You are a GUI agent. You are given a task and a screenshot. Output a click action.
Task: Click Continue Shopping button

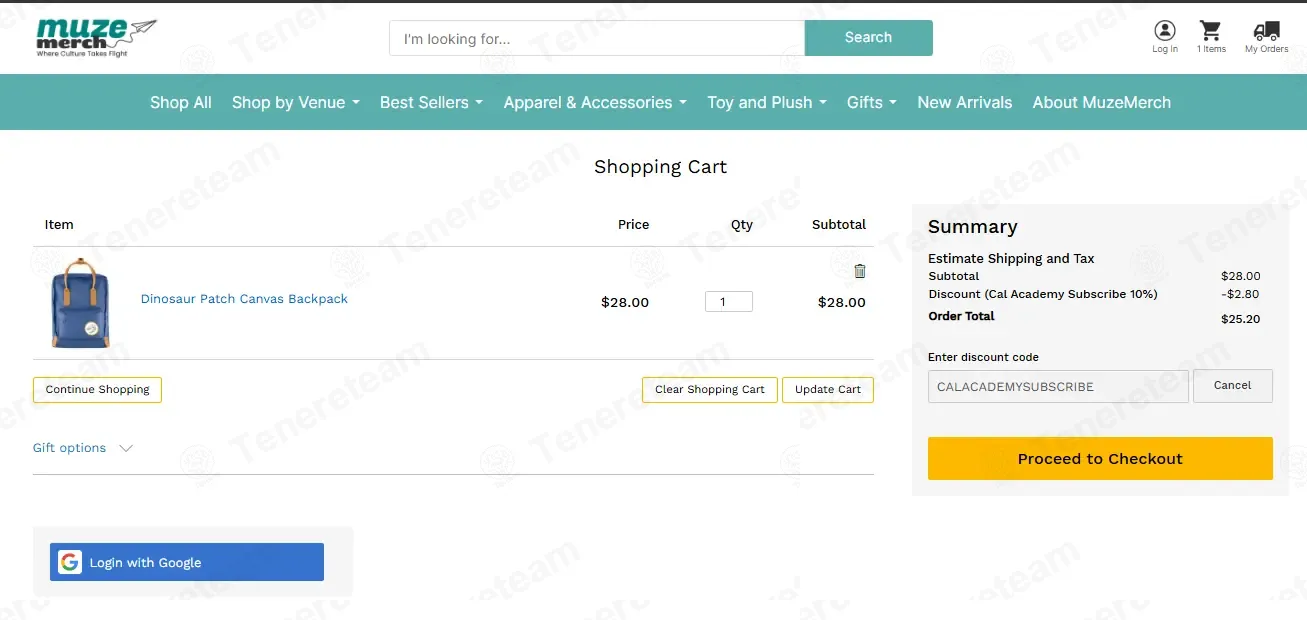pyautogui.click(x=97, y=390)
